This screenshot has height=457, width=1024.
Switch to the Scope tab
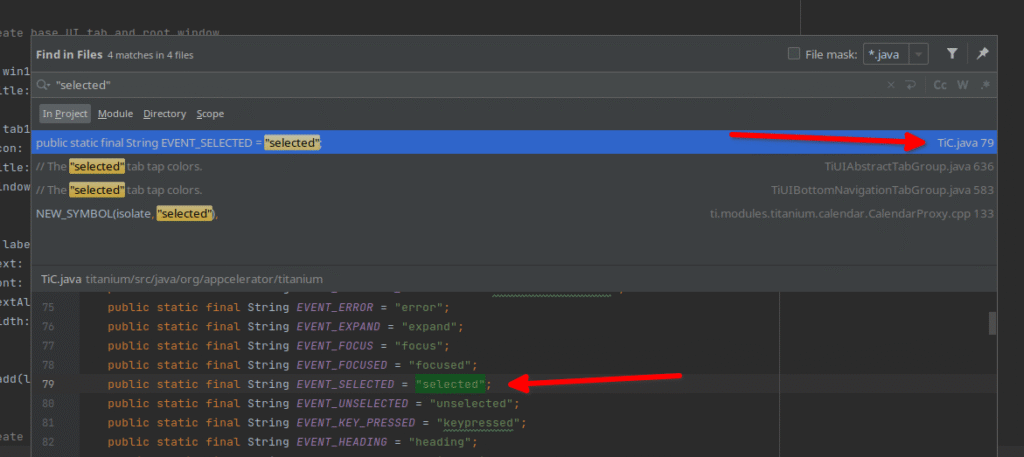tap(210, 114)
